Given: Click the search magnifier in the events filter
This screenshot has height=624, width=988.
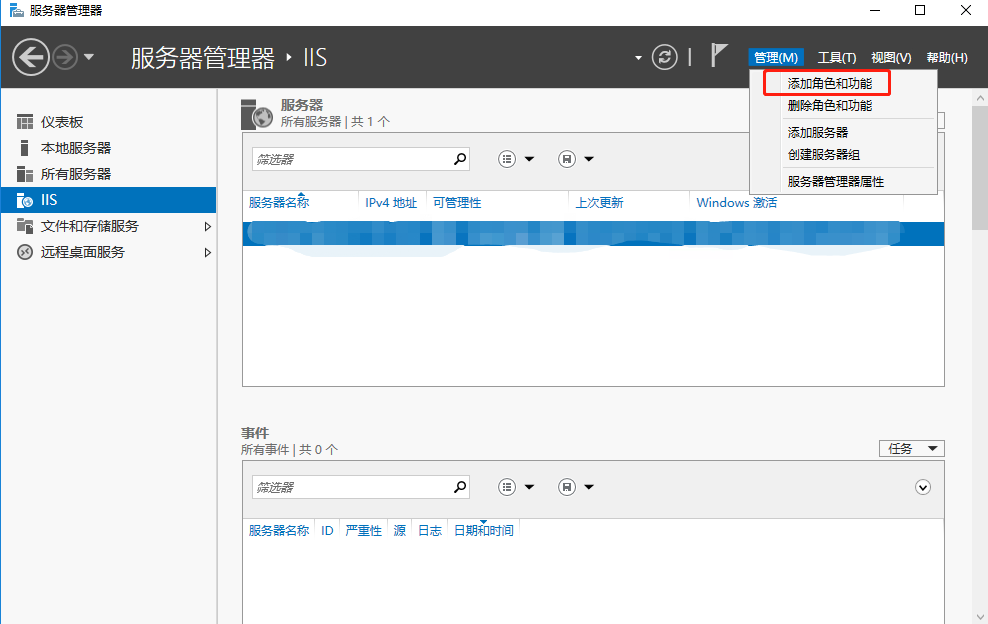Looking at the screenshot, I should coord(459,487).
